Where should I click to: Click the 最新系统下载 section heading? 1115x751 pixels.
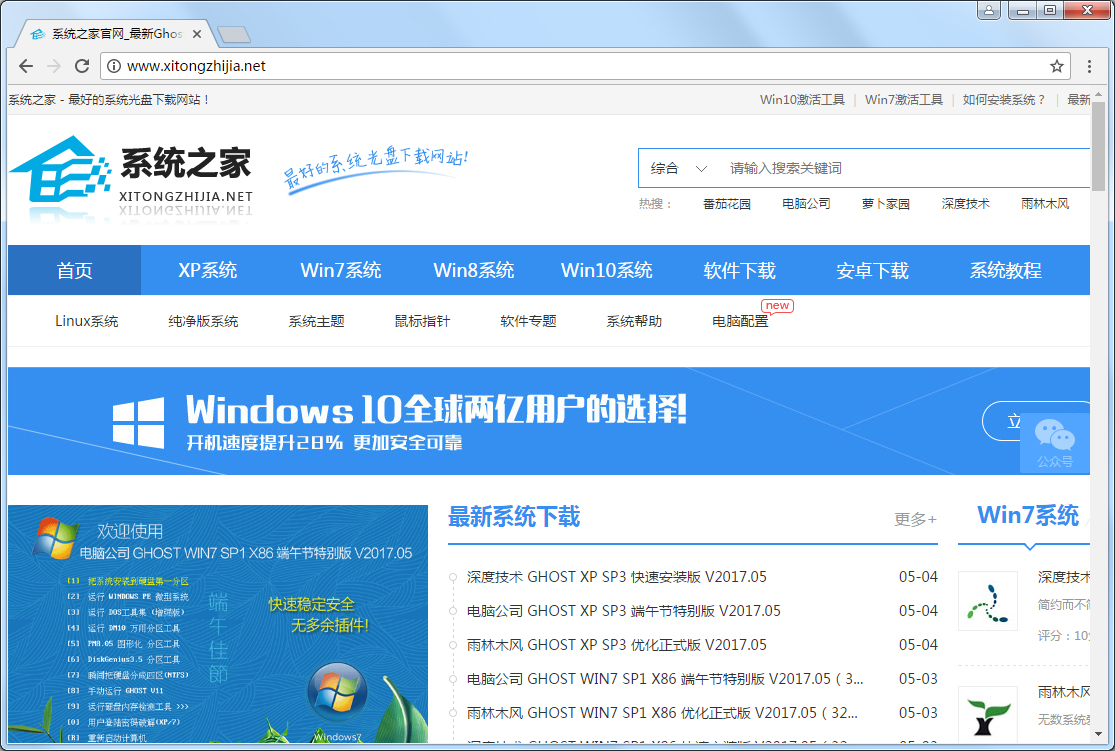coord(513,517)
